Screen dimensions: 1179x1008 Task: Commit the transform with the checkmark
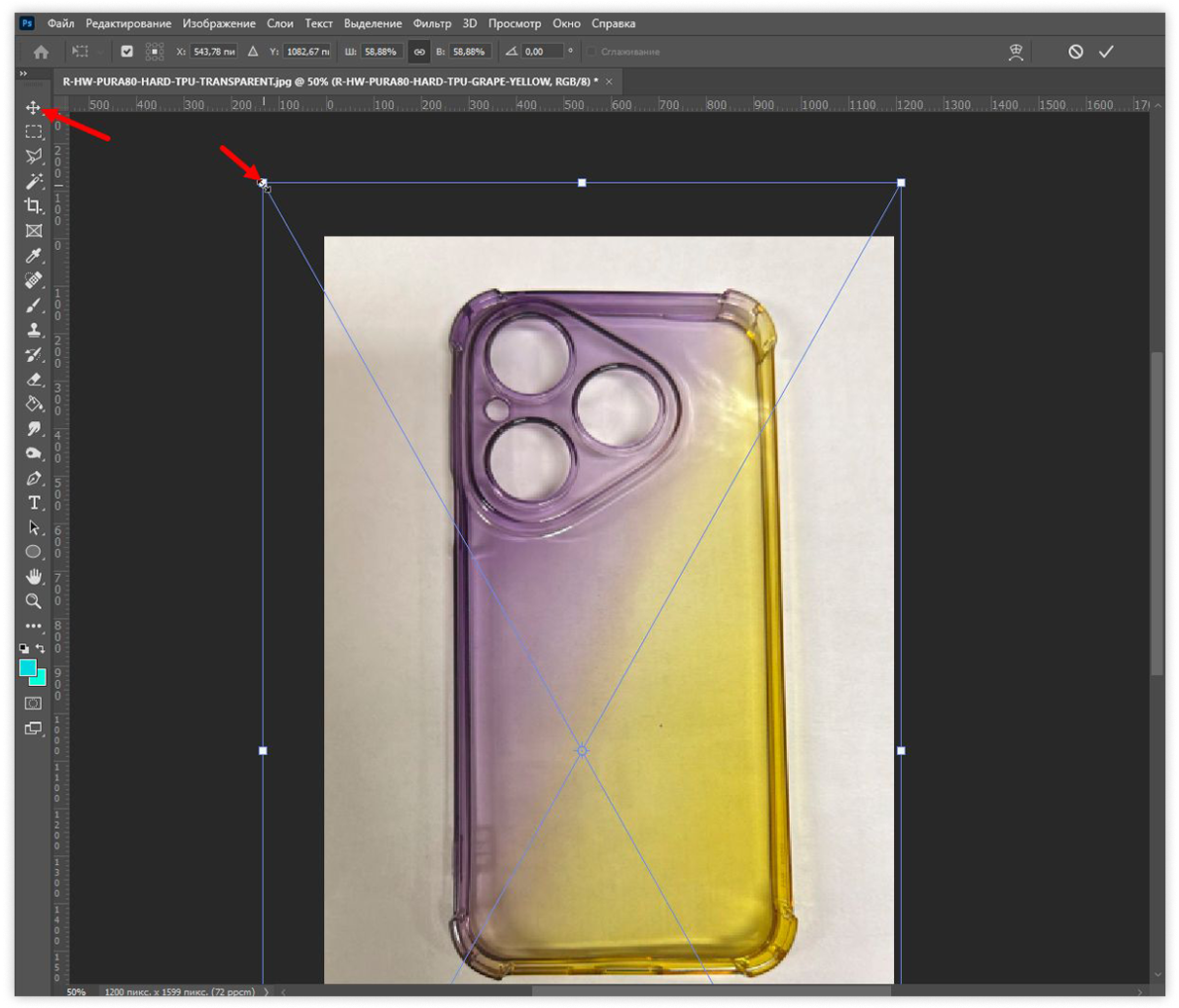[x=1106, y=52]
